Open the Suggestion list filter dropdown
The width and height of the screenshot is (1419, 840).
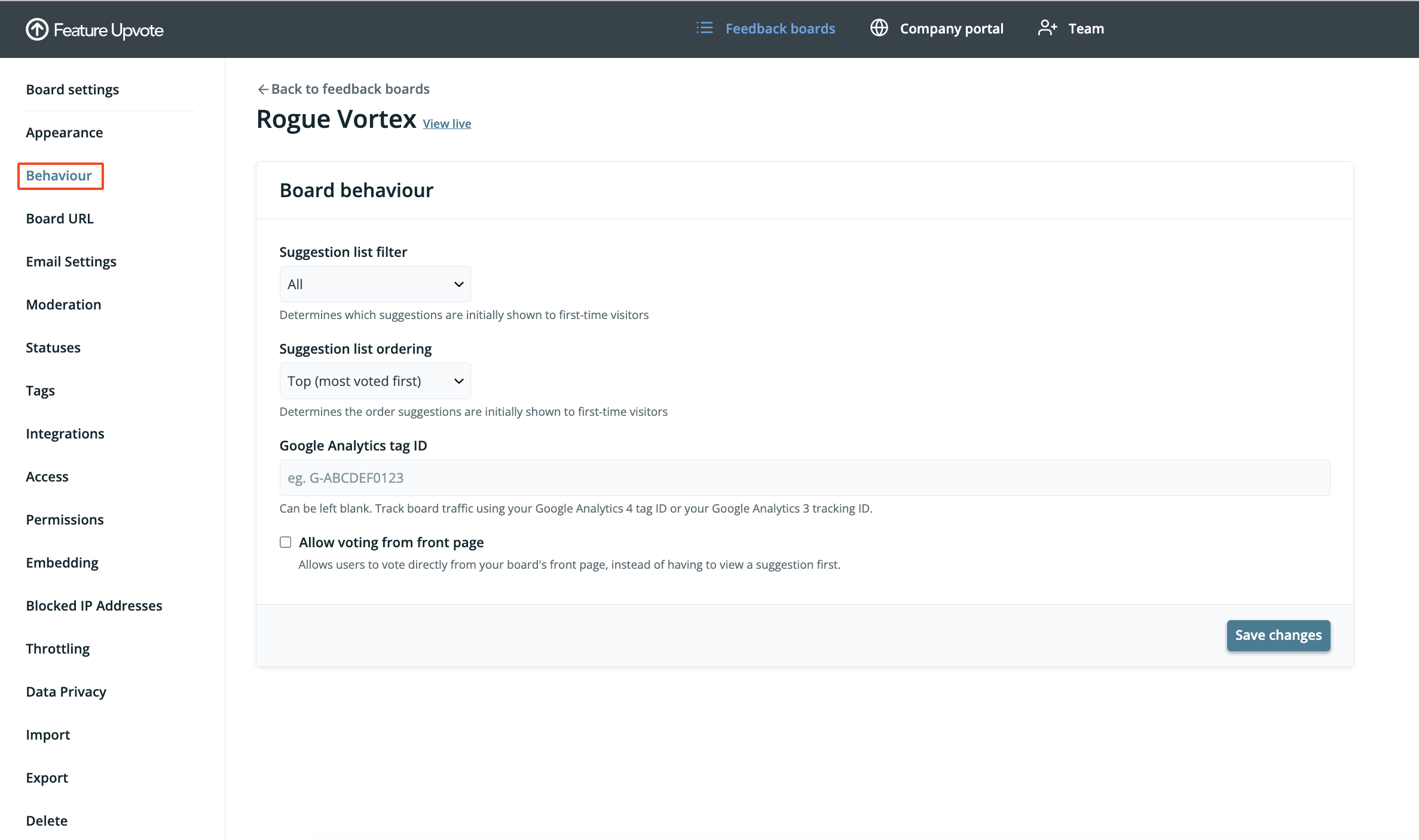pos(375,284)
